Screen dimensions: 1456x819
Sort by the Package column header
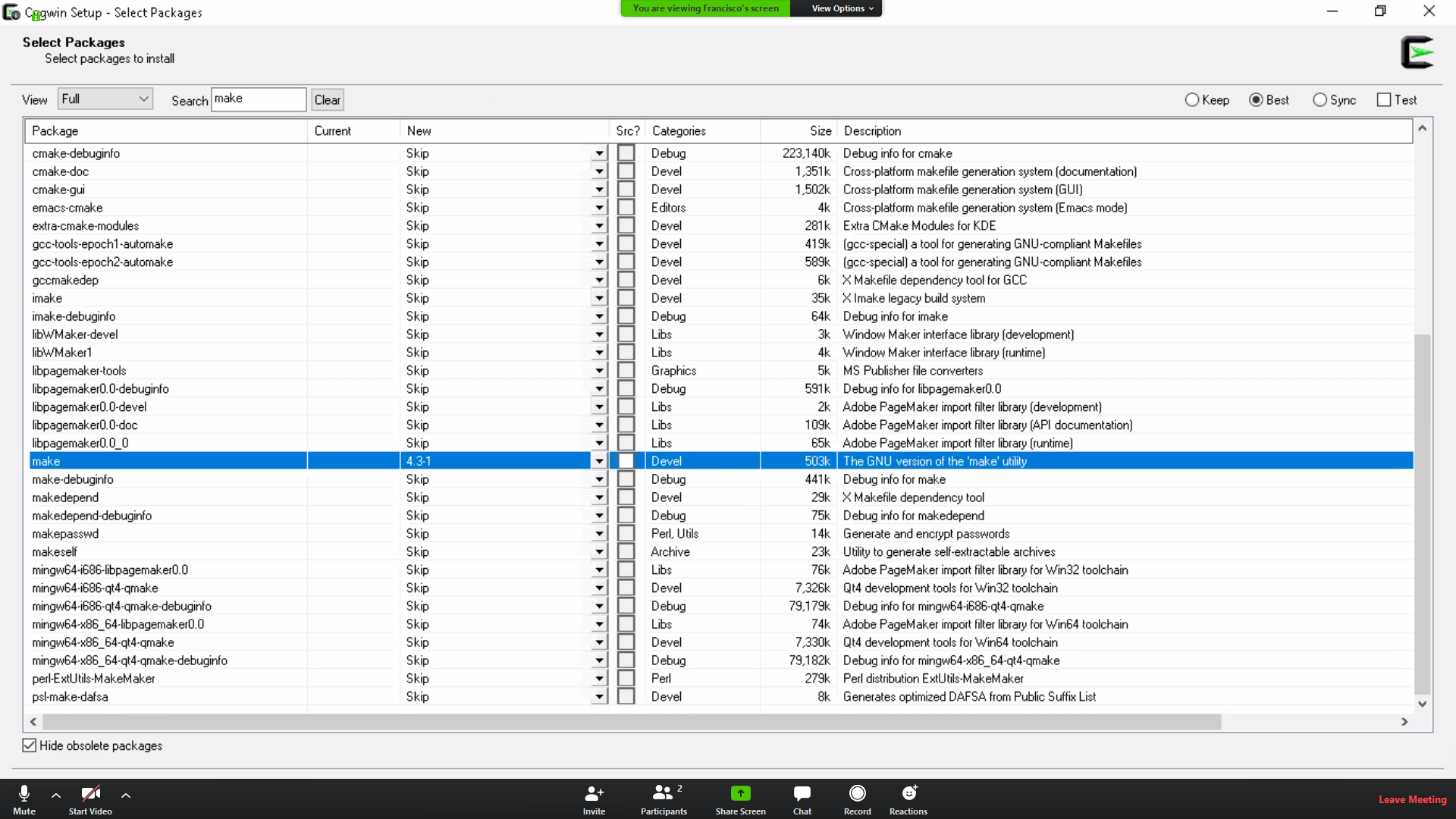point(165,130)
